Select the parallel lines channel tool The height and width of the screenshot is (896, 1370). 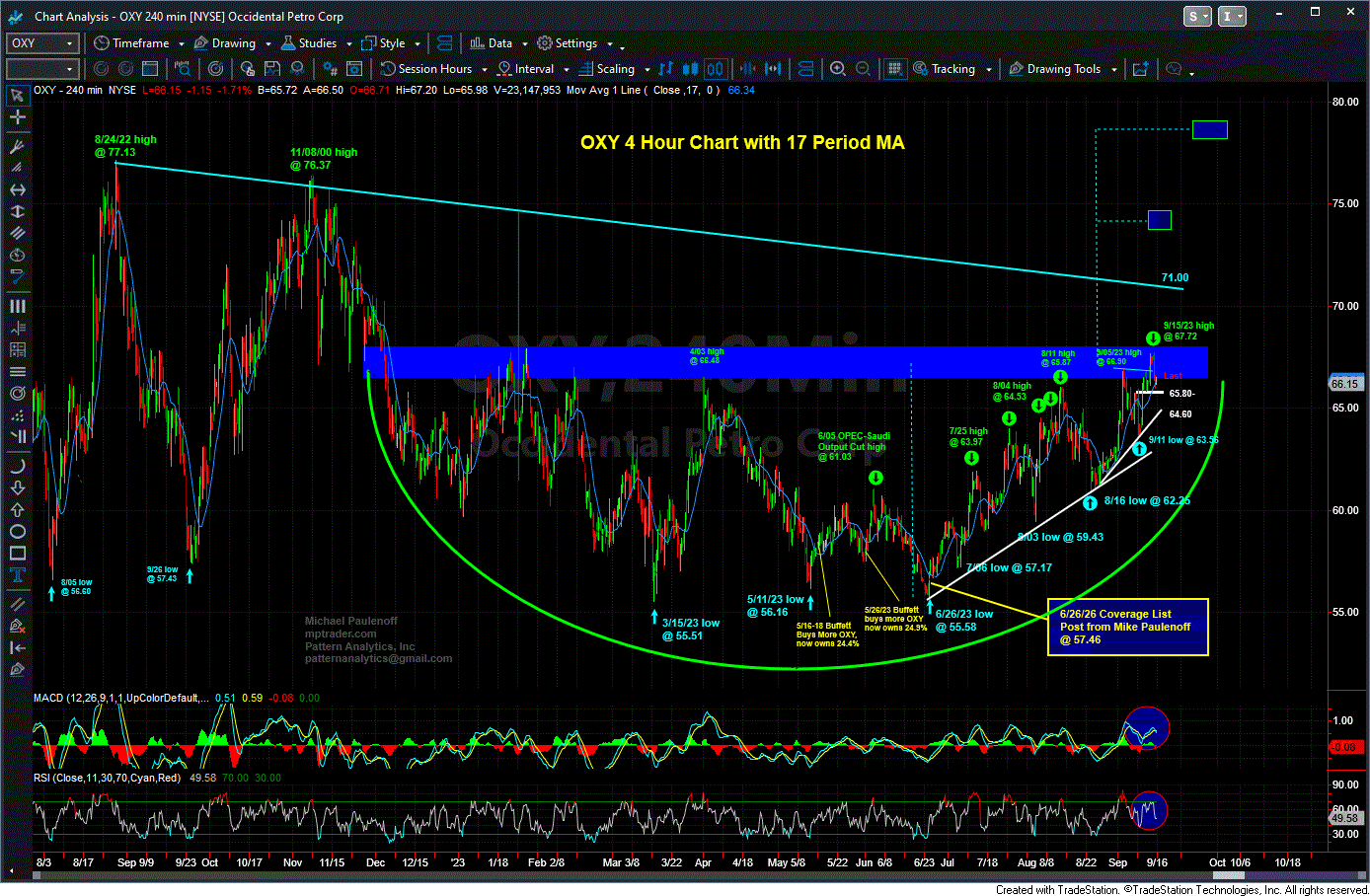point(17,234)
